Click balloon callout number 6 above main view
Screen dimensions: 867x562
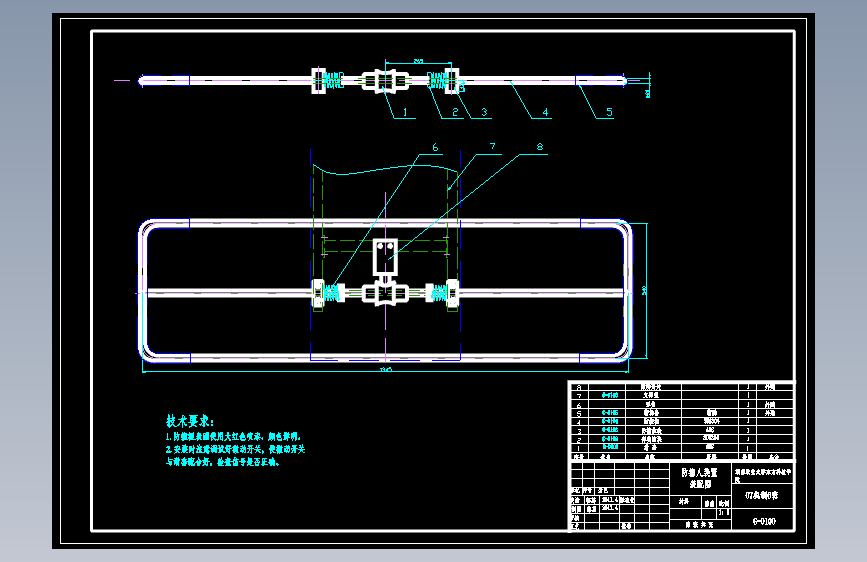click(x=435, y=147)
